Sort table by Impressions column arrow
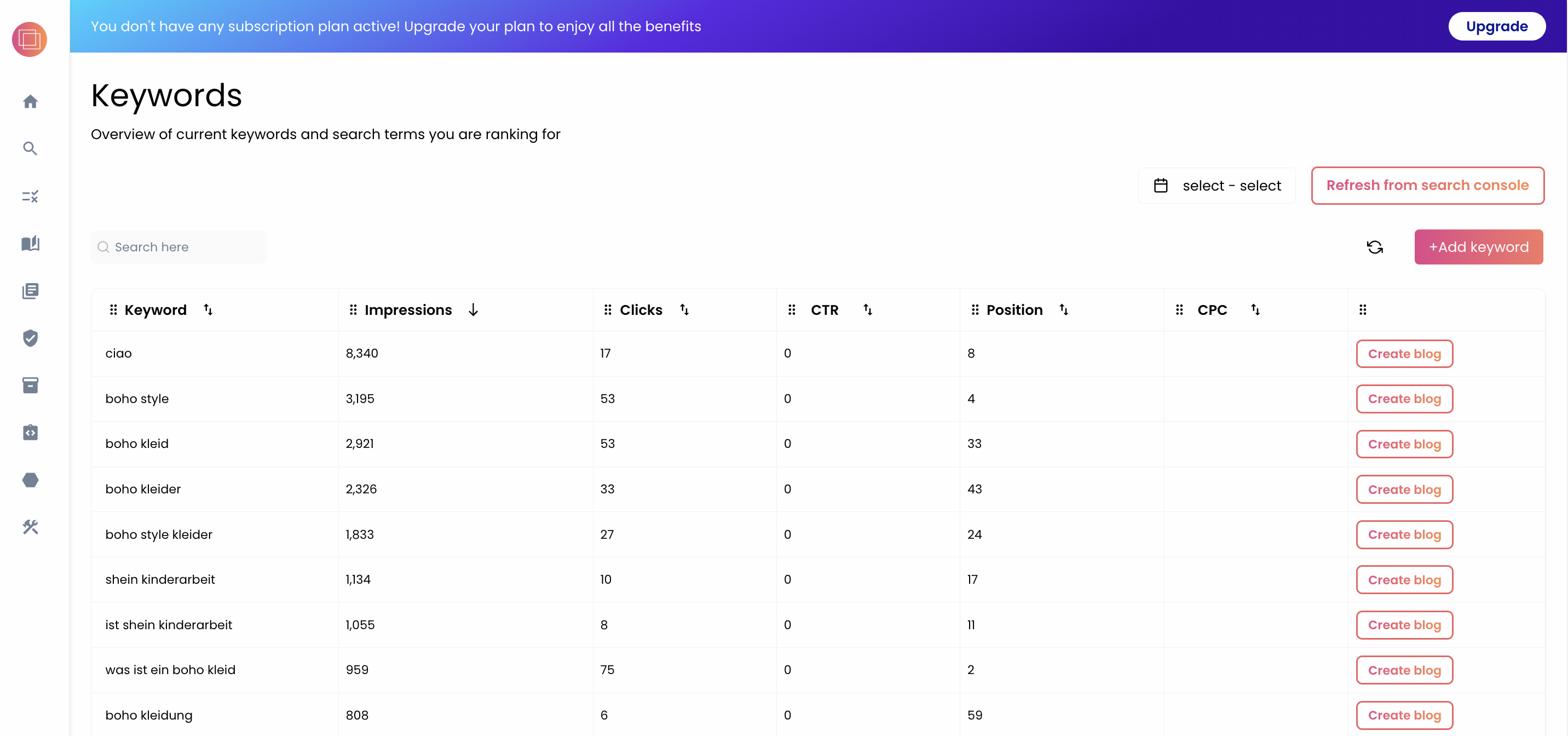This screenshot has height=736, width=1568. click(x=473, y=310)
